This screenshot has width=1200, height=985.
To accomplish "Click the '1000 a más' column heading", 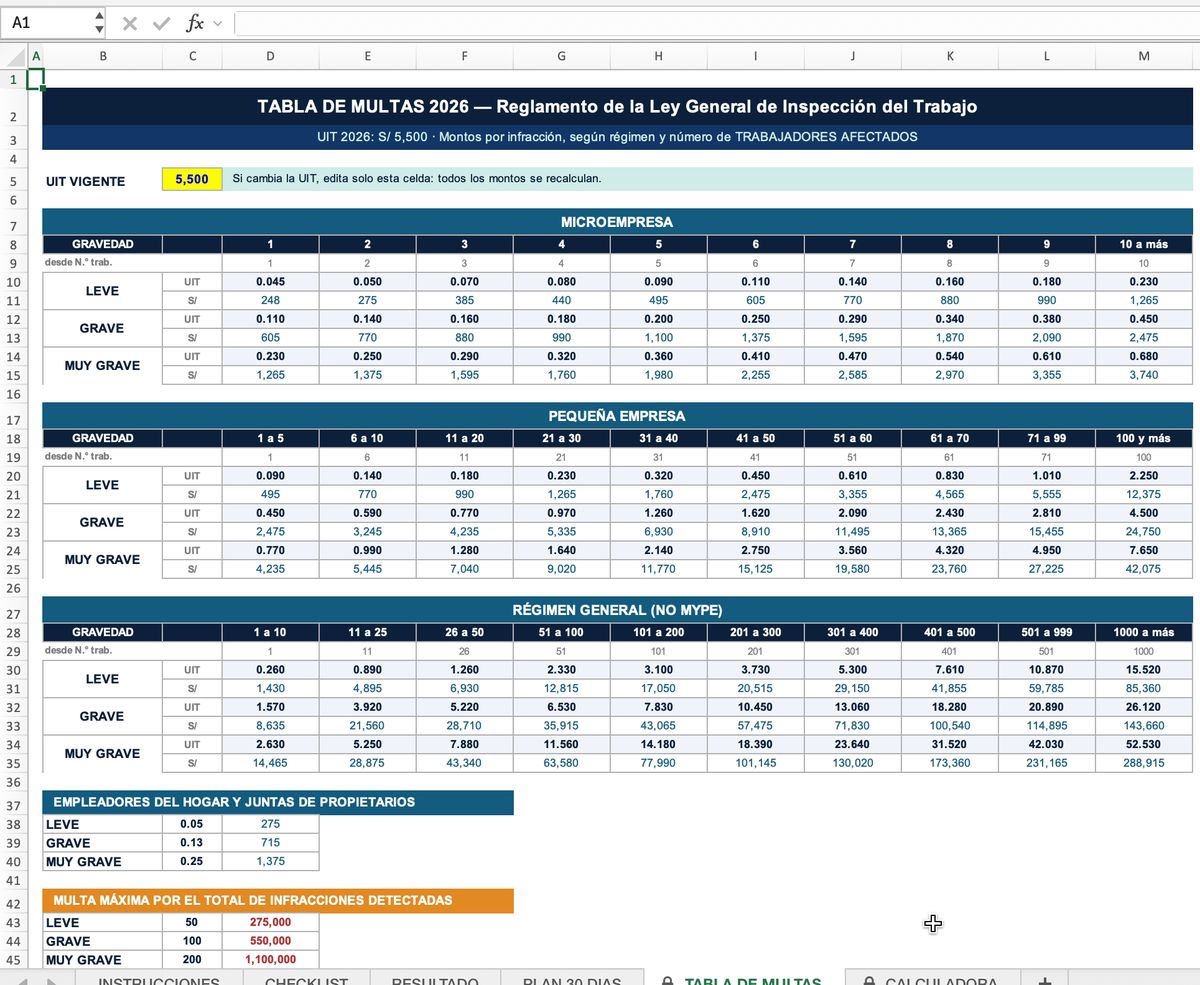I will point(1144,632).
